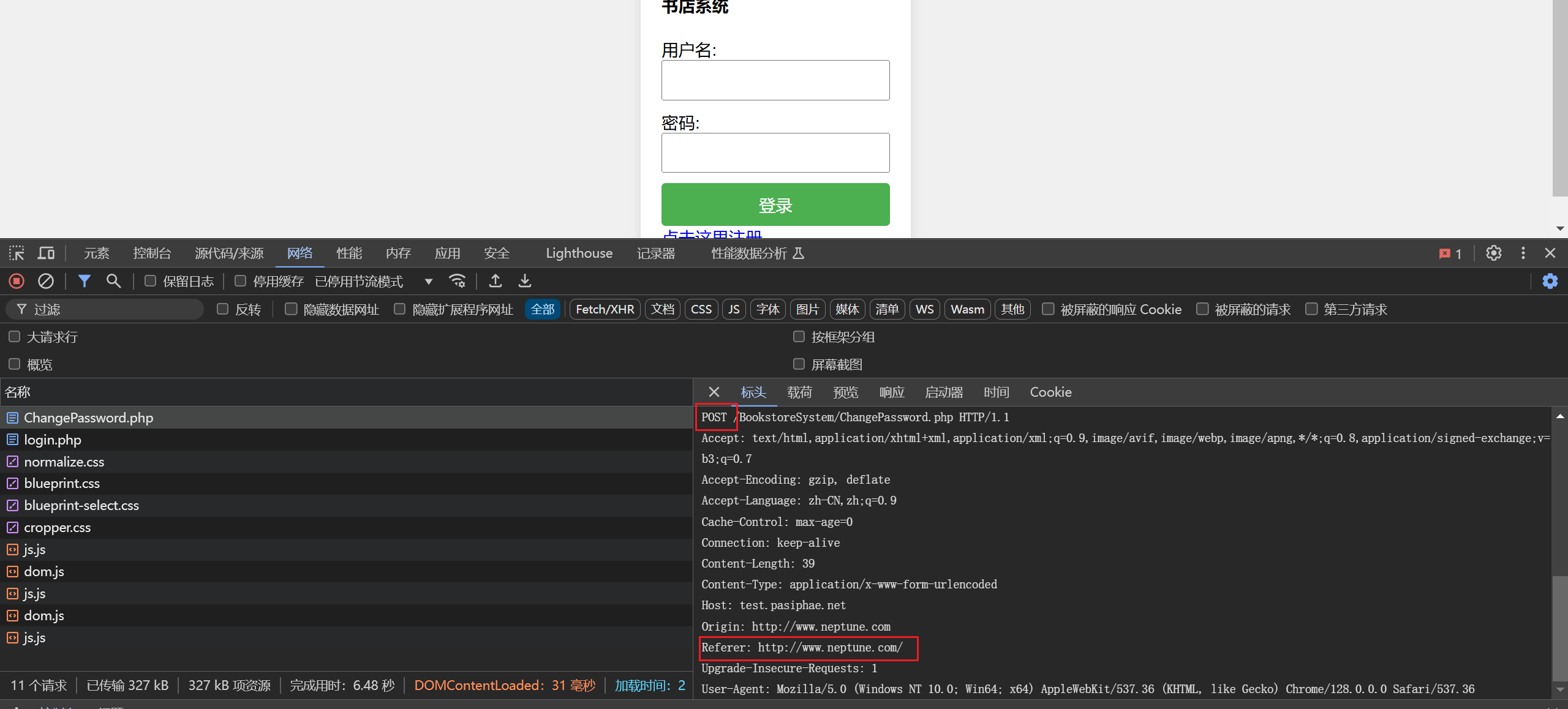Open the Lighthouse tab
The height and width of the screenshot is (709, 1568).
(579, 253)
